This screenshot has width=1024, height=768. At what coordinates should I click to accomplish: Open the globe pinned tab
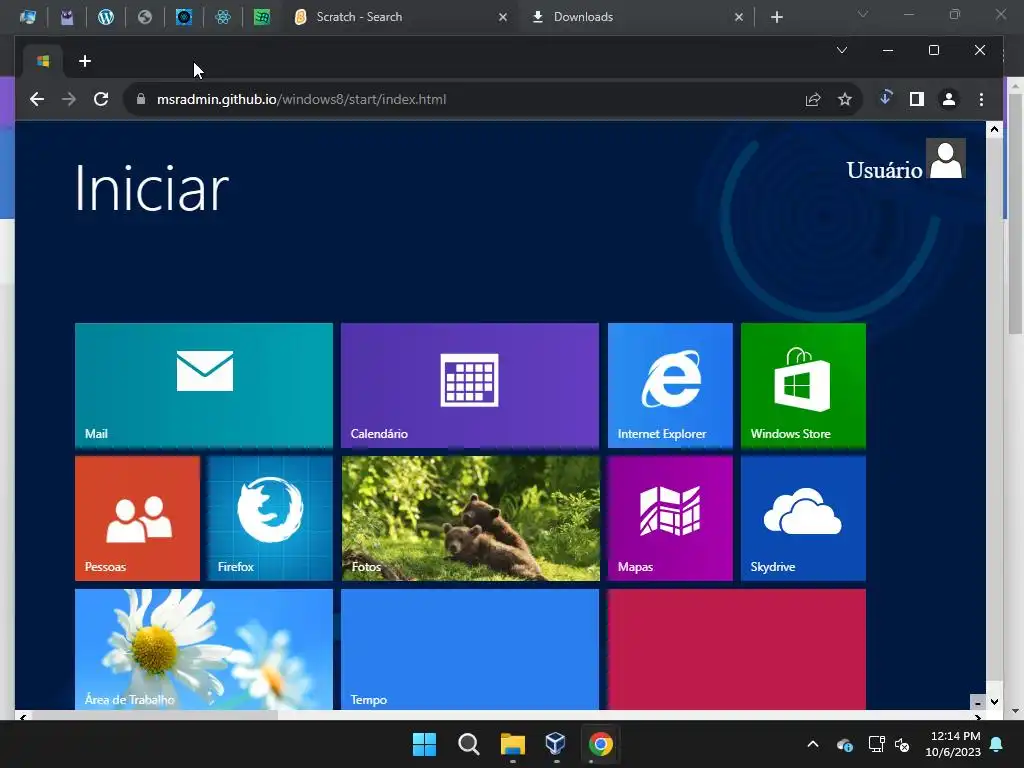(145, 17)
